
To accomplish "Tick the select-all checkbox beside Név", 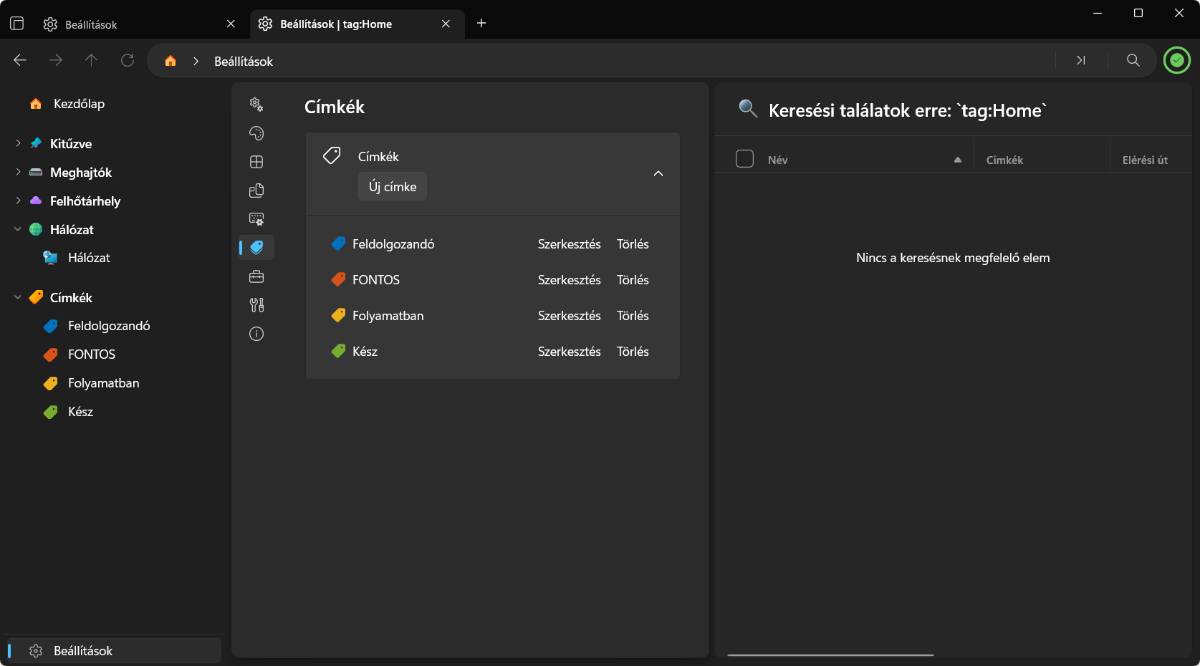I will [744, 159].
